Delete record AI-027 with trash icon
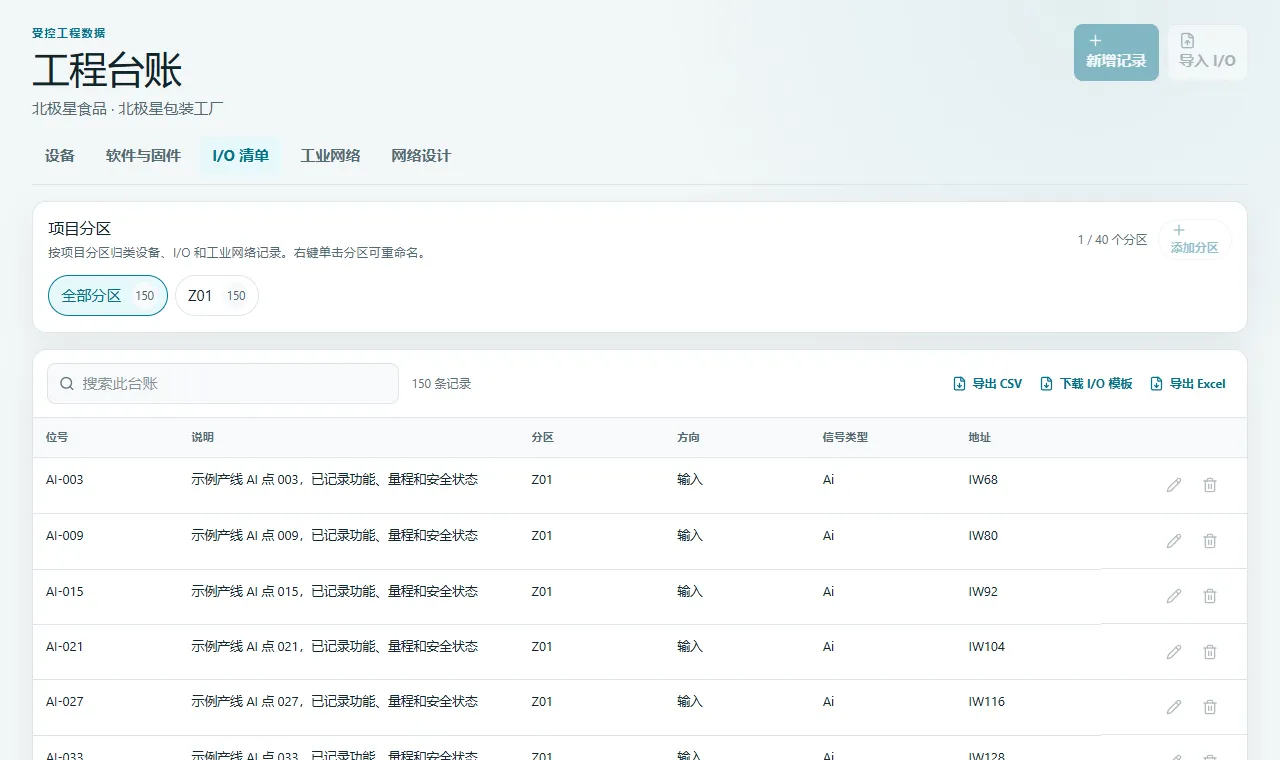Viewport: 1280px width, 760px height. pyautogui.click(x=1210, y=707)
